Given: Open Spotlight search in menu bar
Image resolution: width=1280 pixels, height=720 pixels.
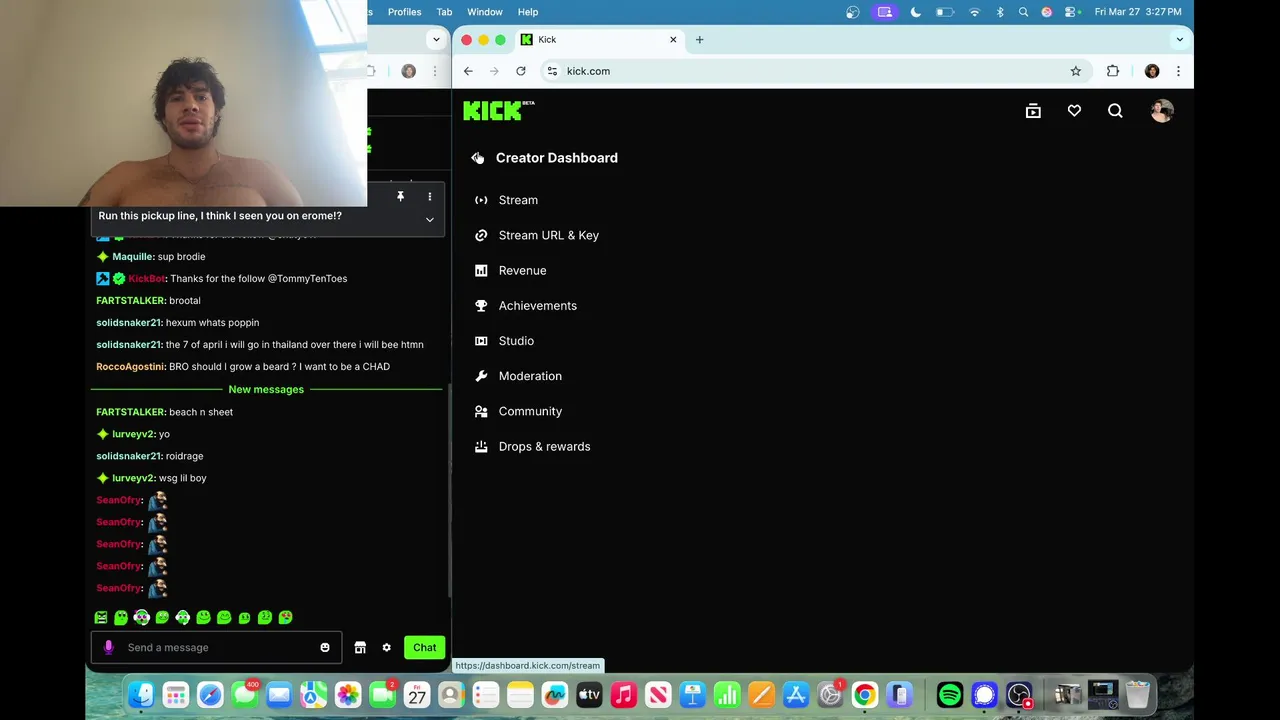Looking at the screenshot, I should click(1023, 12).
